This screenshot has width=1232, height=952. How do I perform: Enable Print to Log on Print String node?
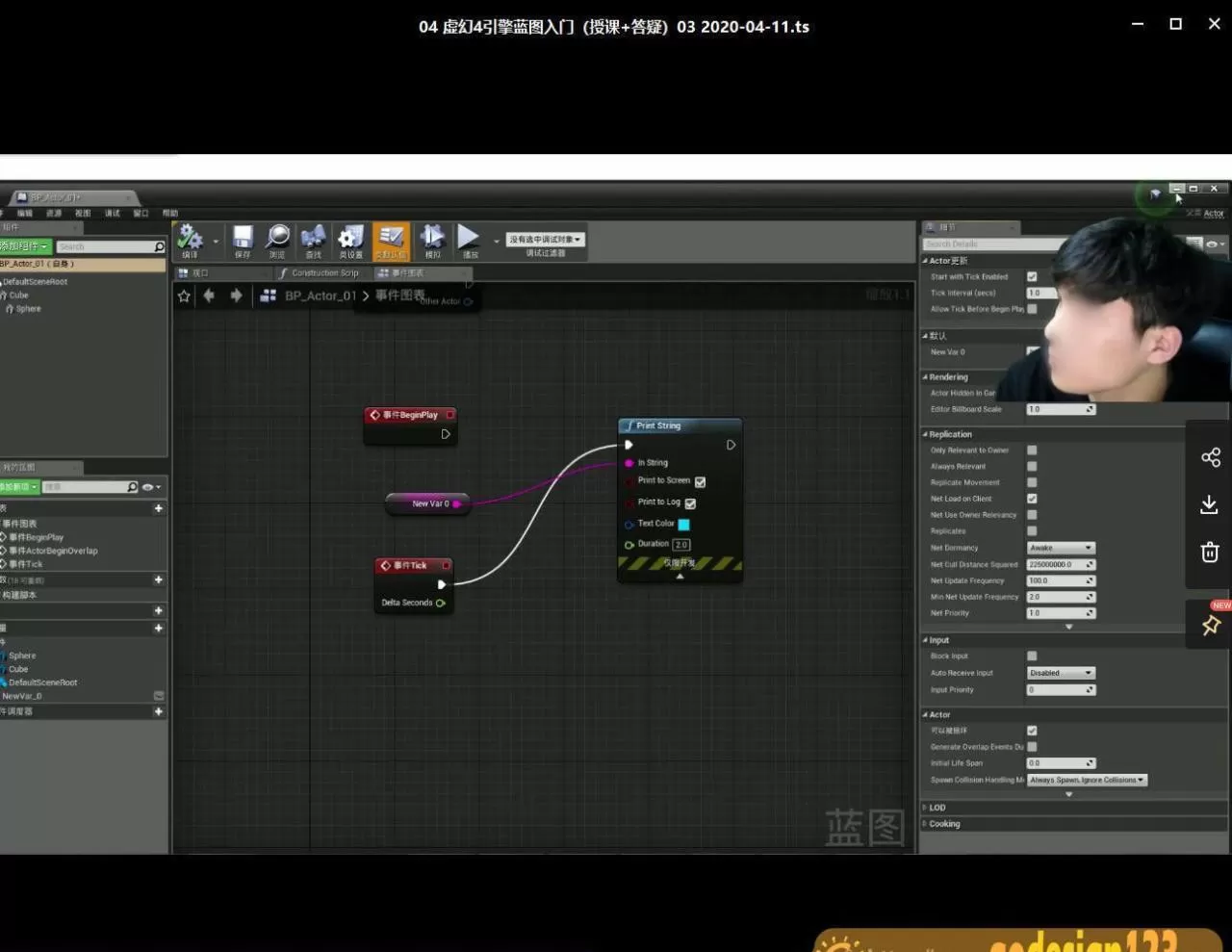[689, 502]
